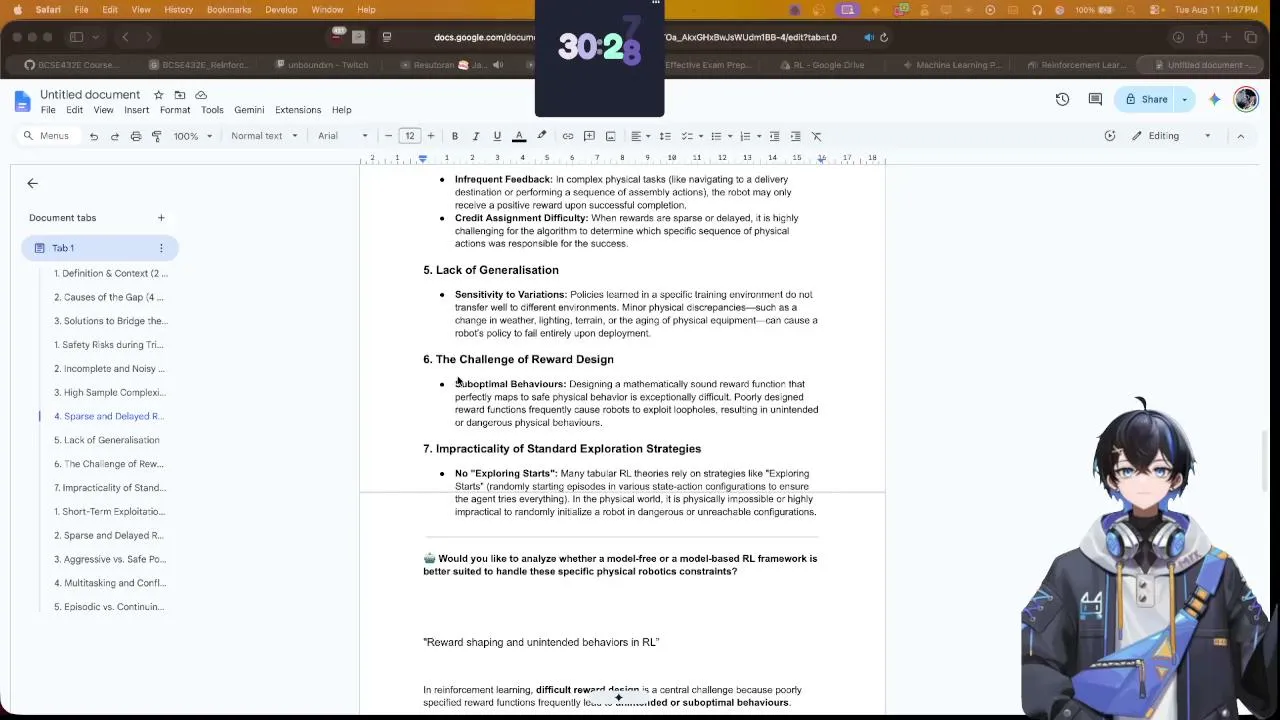1280x720 pixels.
Task: Click the Google account avatar
Action: [1246, 99]
